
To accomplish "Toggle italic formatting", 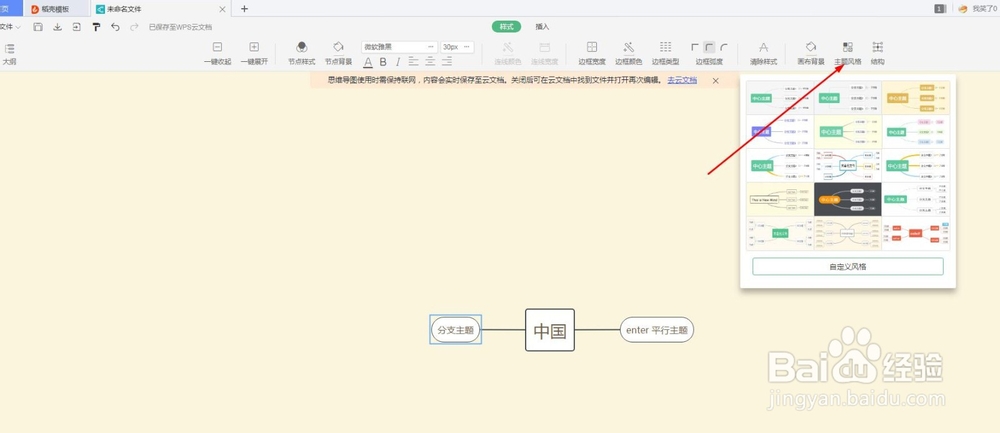I will pos(398,62).
